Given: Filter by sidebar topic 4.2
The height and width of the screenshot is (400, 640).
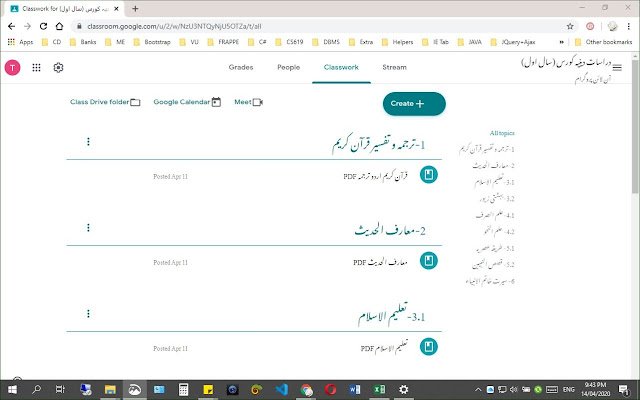Looking at the screenshot, I should click(499, 231).
